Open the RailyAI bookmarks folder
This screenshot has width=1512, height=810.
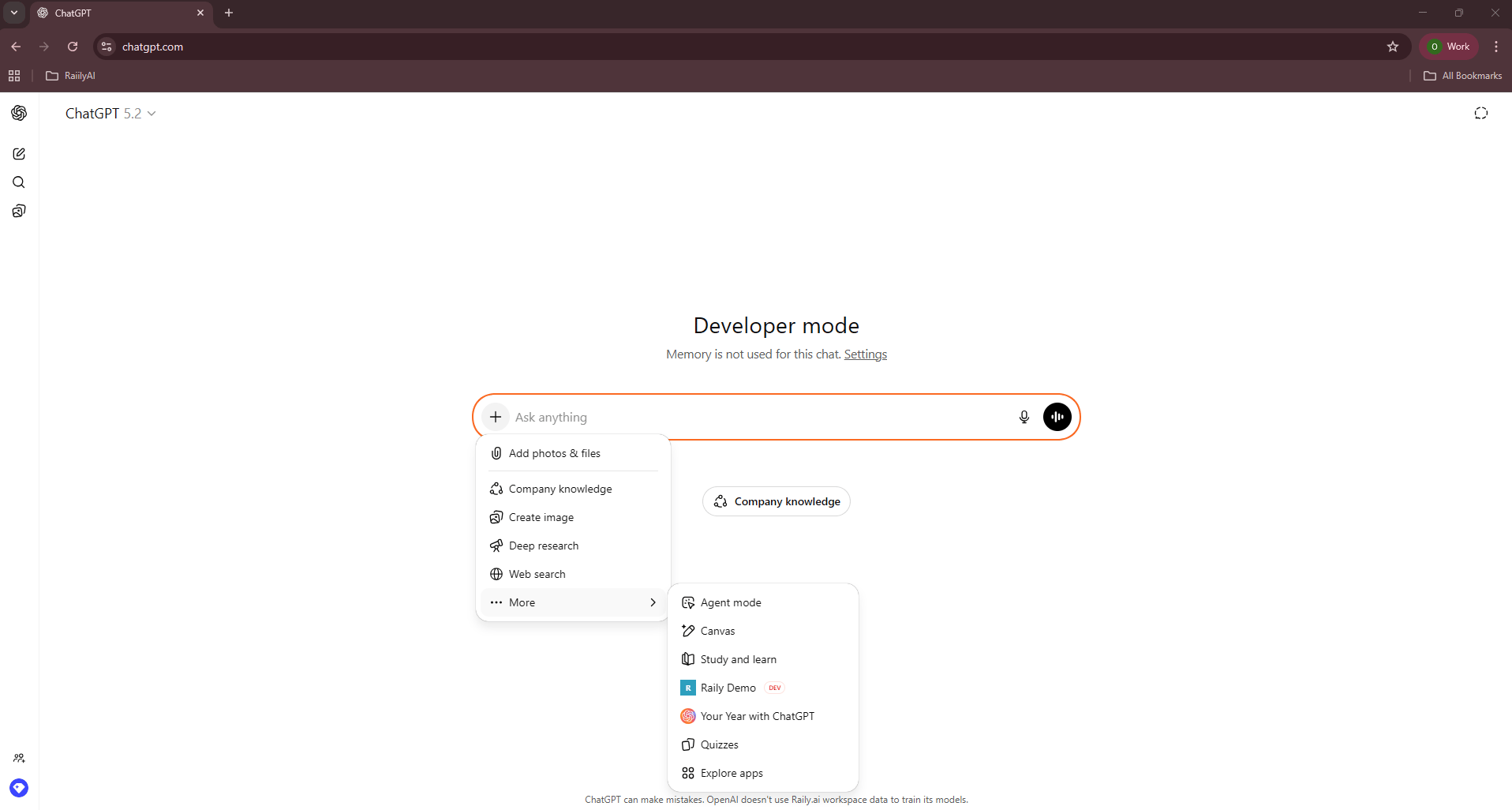70,76
